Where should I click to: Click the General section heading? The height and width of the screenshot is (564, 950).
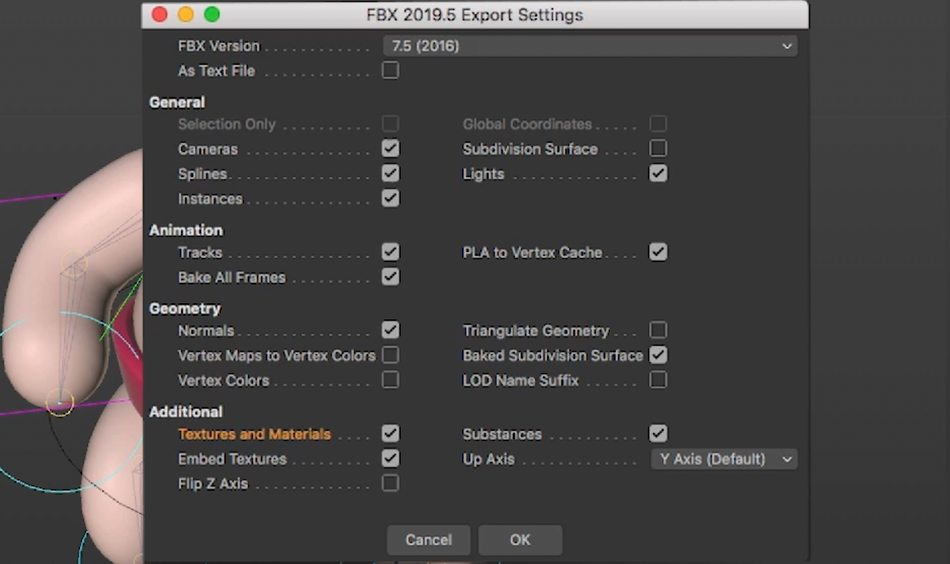(x=177, y=102)
